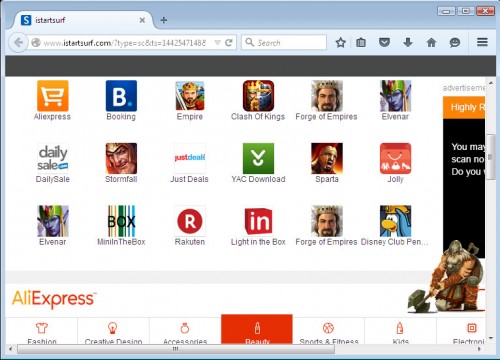Viewport: 500px width, 360px height.
Task: Open the Disney Club Penguin icon
Action: [x=396, y=221]
